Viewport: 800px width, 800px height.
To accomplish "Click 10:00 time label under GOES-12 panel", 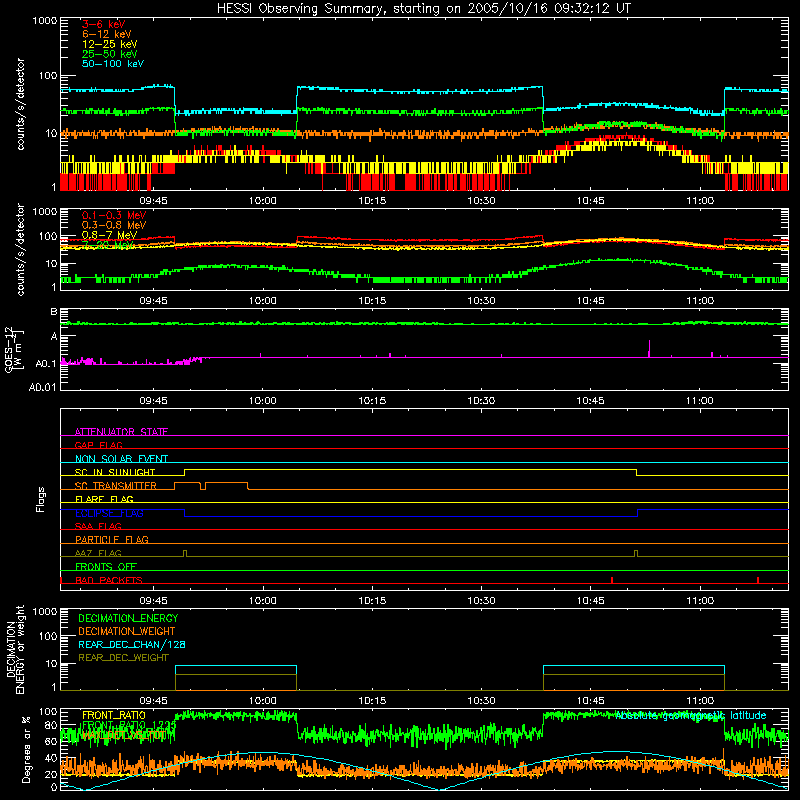I will point(263,401).
